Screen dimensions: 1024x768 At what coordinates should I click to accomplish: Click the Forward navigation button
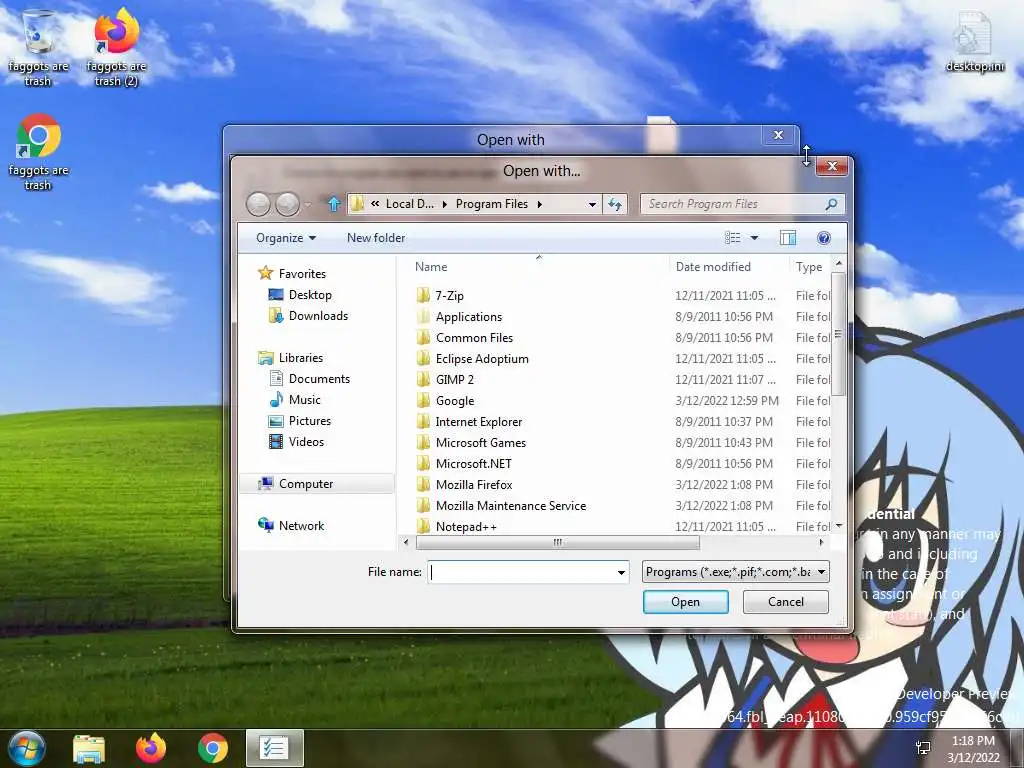pyautogui.click(x=287, y=204)
